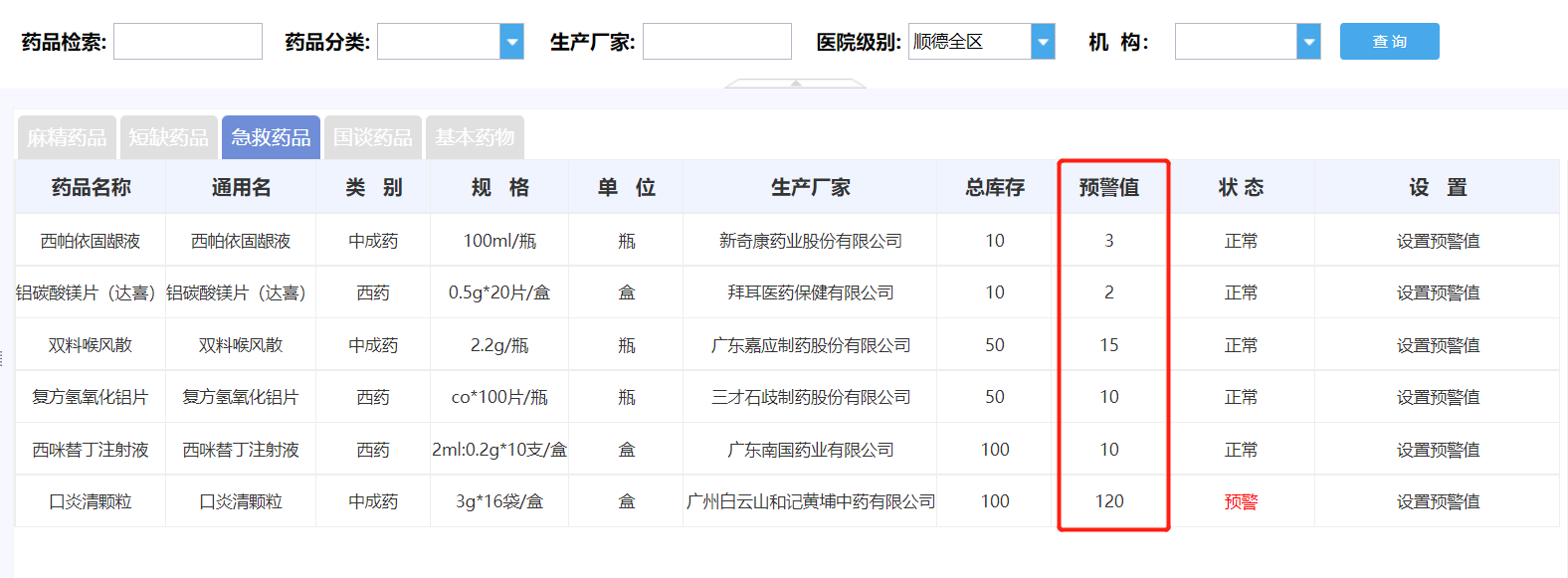Viewport: 1568px width, 578px height.
Task: Click the 总库存 column header
Action: coord(995,187)
